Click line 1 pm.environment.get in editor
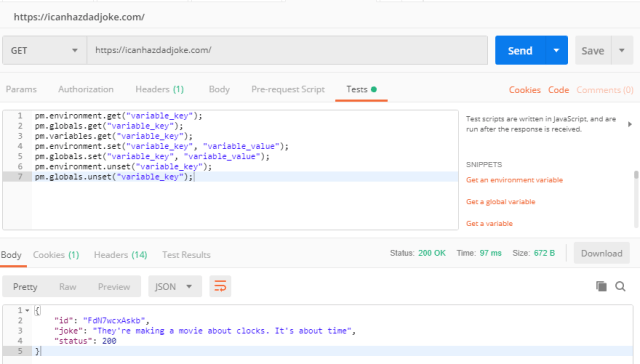 click(x=118, y=116)
